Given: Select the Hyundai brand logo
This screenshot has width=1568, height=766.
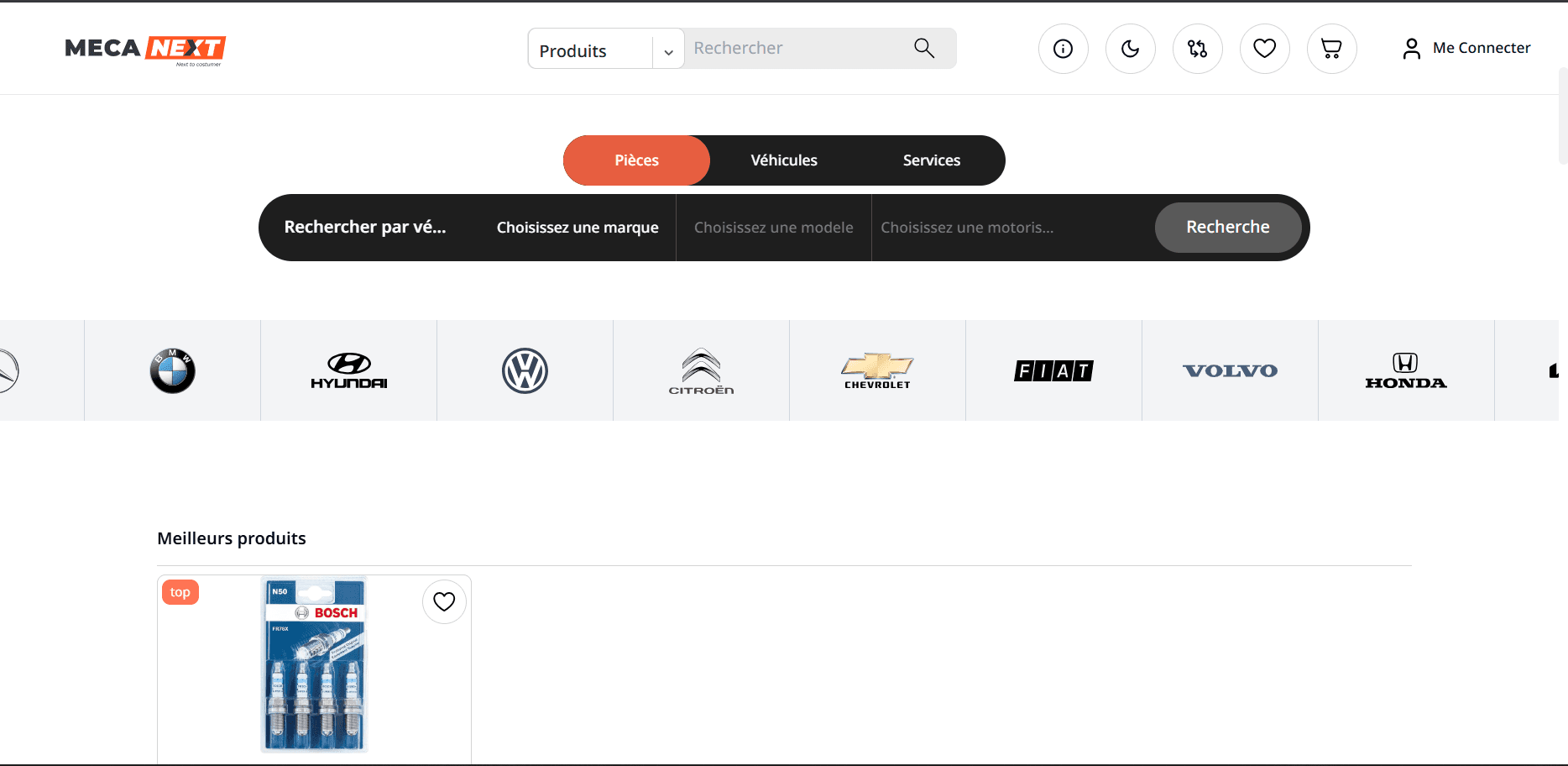Looking at the screenshot, I should pyautogui.click(x=348, y=370).
